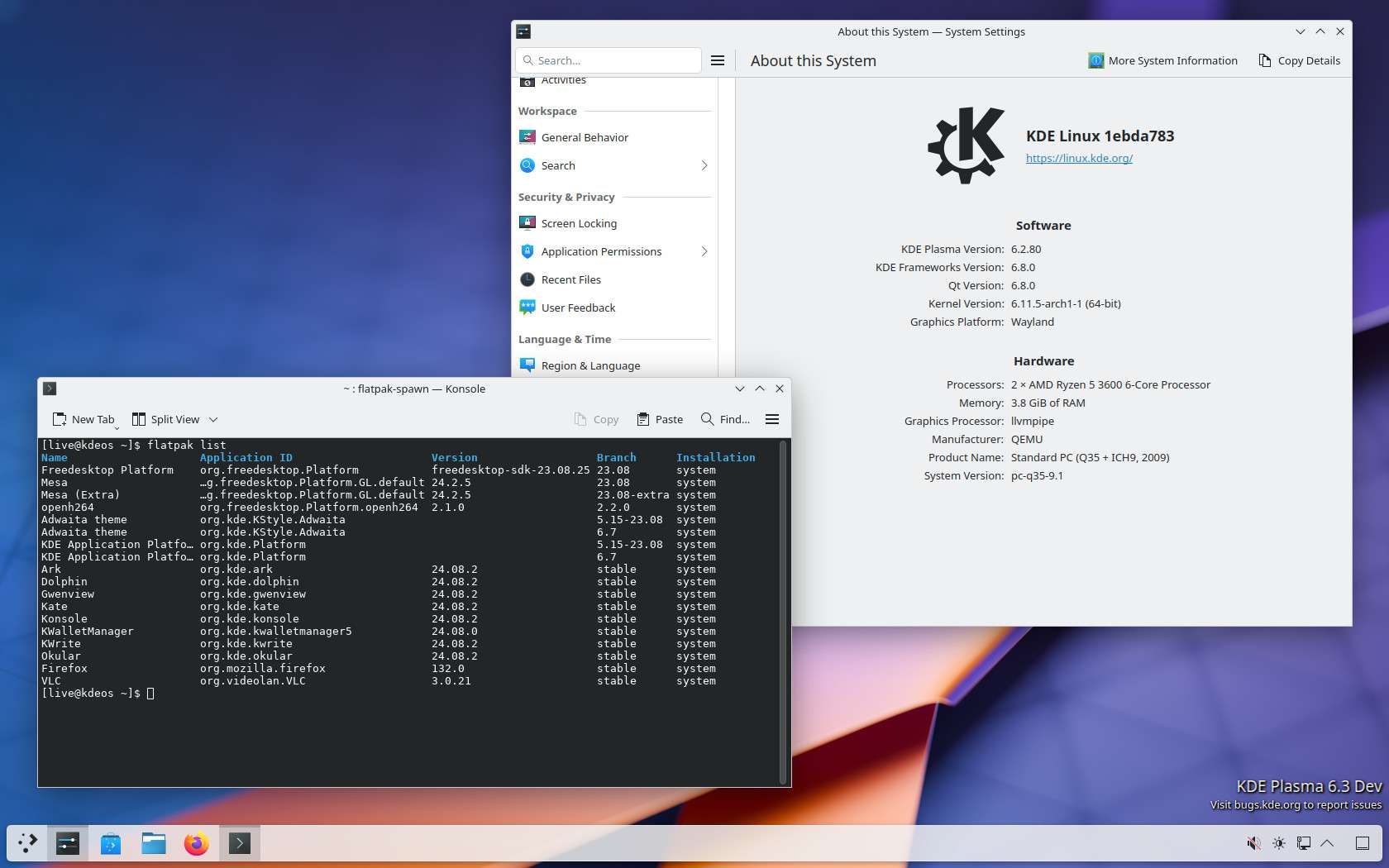Click the muted audio volume tray icon
The image size is (1389, 868).
coord(1253,843)
